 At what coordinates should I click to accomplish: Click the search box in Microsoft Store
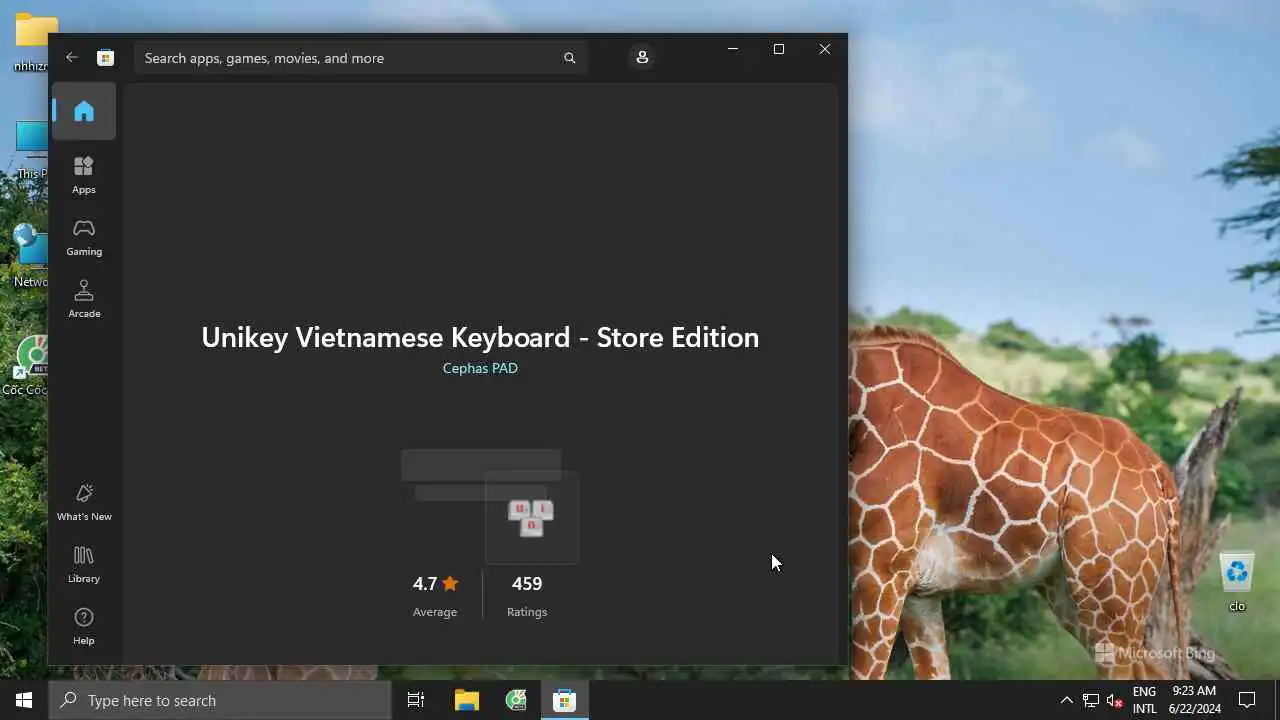[x=360, y=58]
